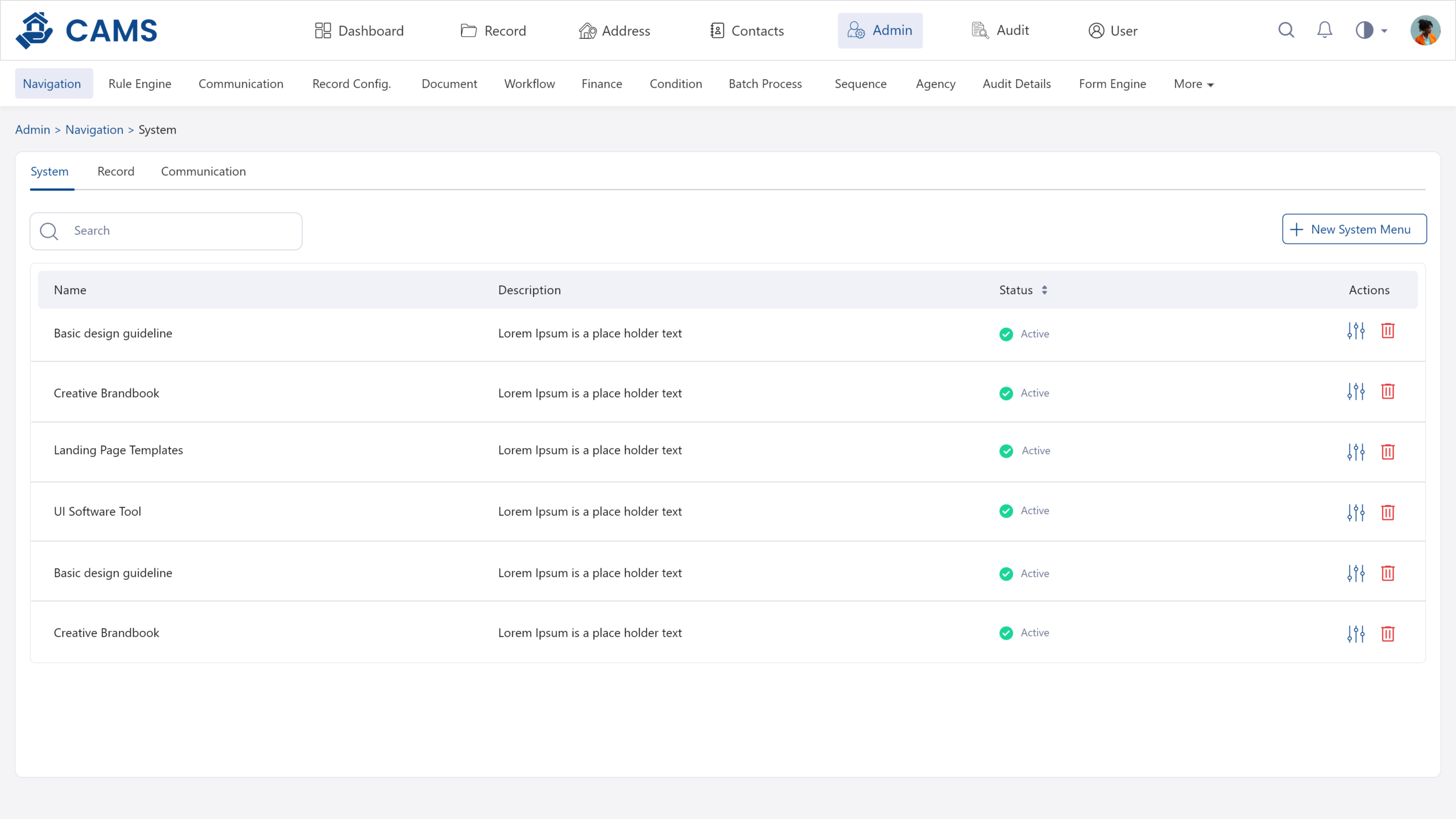Click the Admin breadcrumb link
This screenshot has width=1456, height=819.
pyautogui.click(x=32, y=130)
